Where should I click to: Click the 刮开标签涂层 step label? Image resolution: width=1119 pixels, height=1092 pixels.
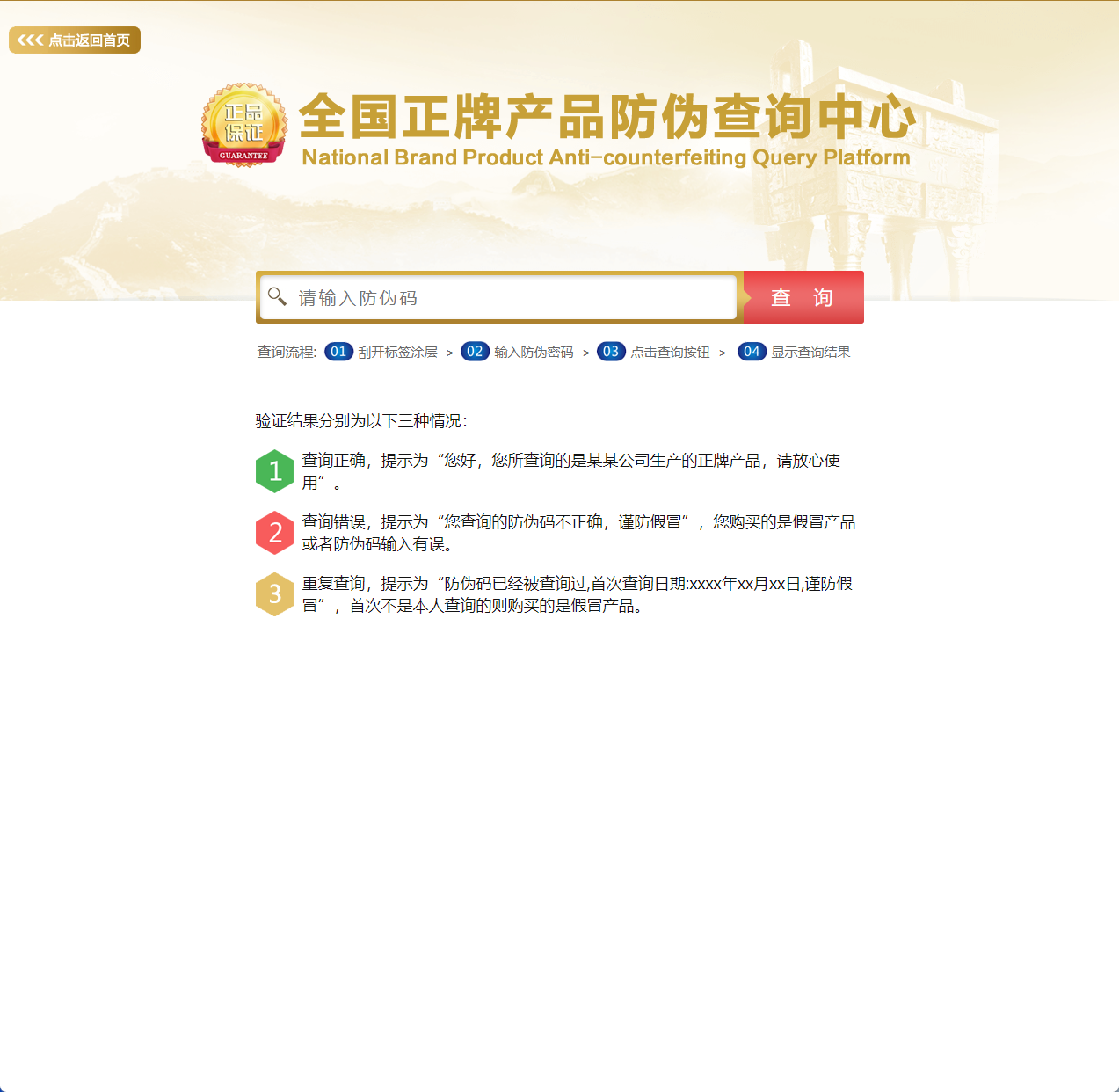396,351
